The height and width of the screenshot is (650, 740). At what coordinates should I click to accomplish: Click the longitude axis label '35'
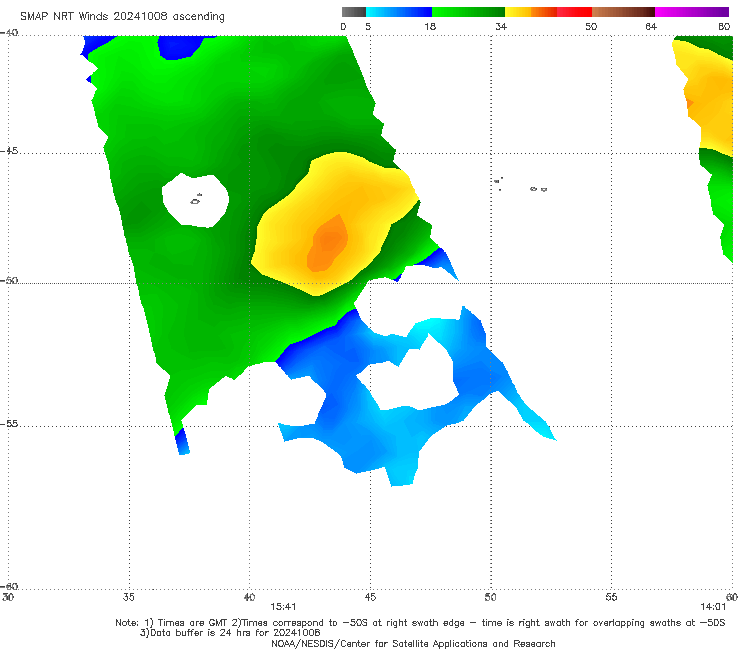coord(129,597)
